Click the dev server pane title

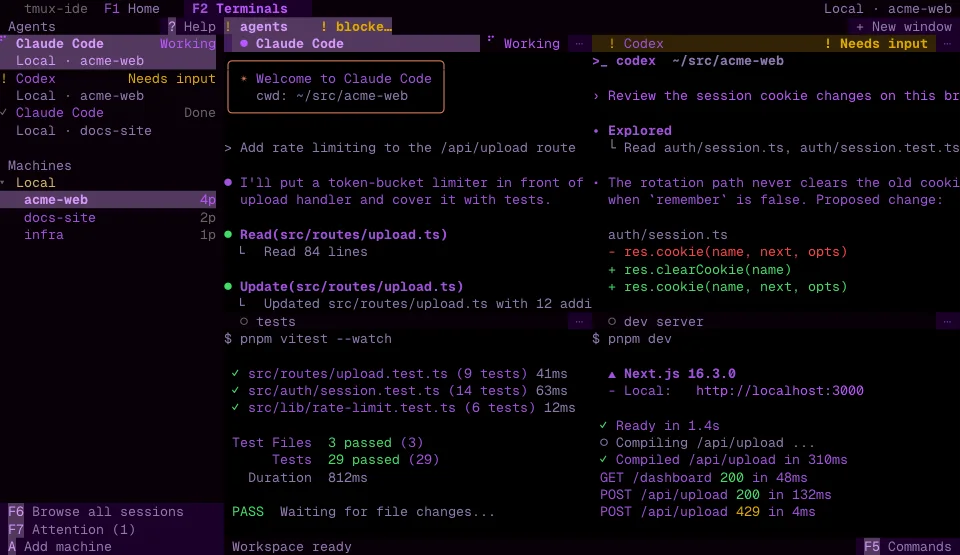pos(663,321)
